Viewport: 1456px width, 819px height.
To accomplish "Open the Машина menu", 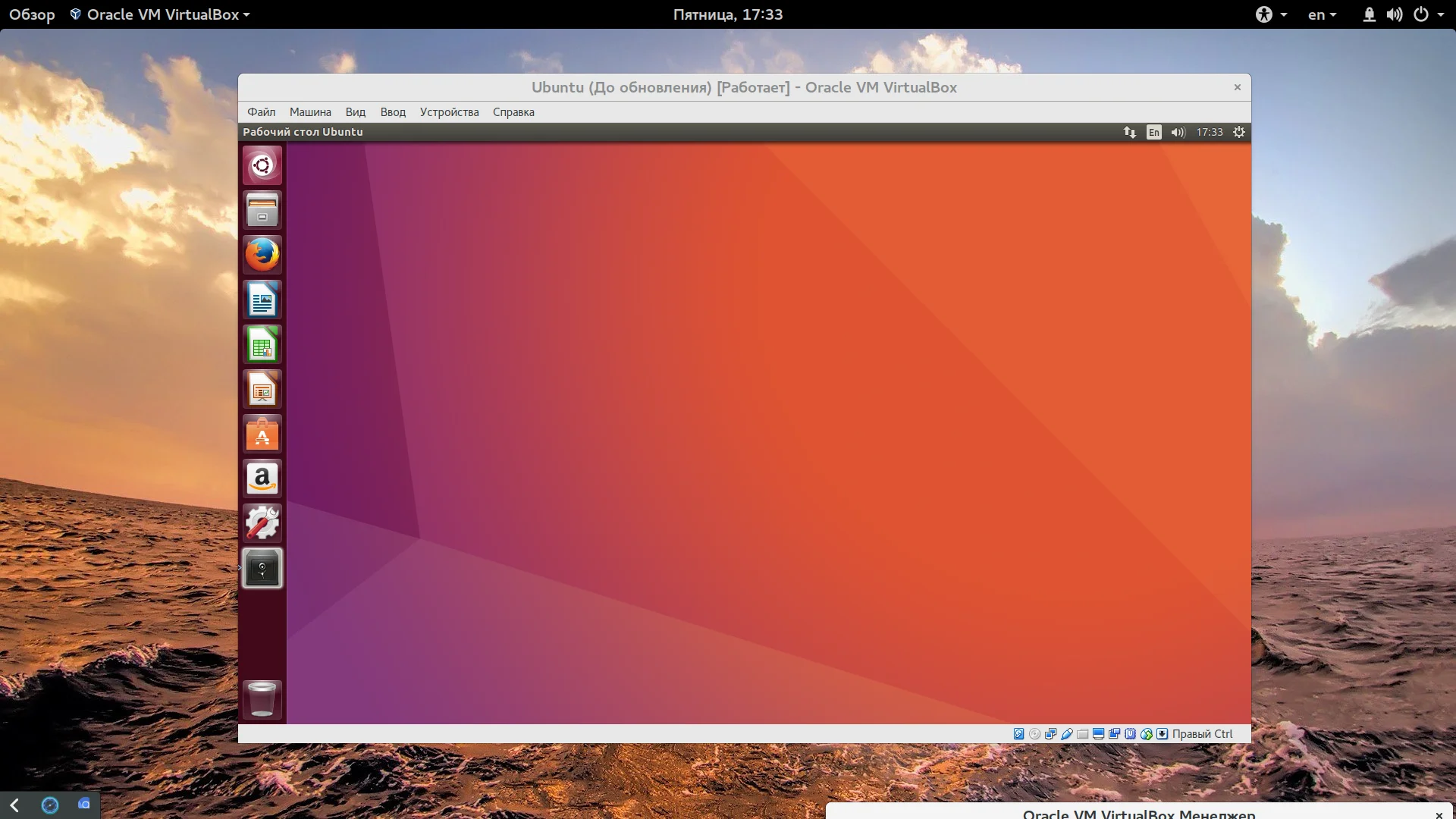I will [310, 112].
